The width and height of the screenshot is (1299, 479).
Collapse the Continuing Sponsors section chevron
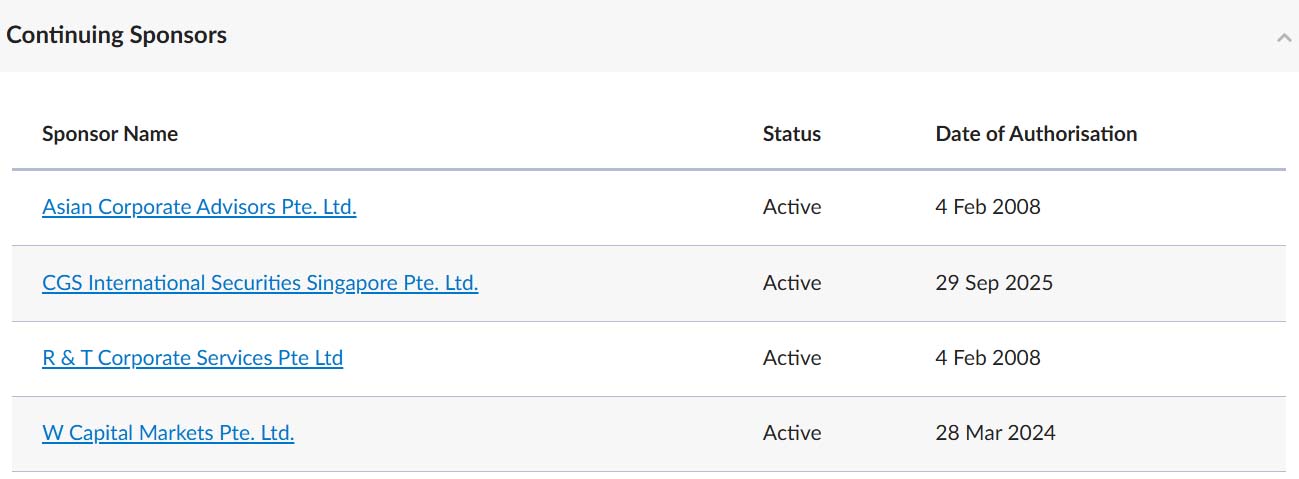pyautogui.click(x=1283, y=38)
